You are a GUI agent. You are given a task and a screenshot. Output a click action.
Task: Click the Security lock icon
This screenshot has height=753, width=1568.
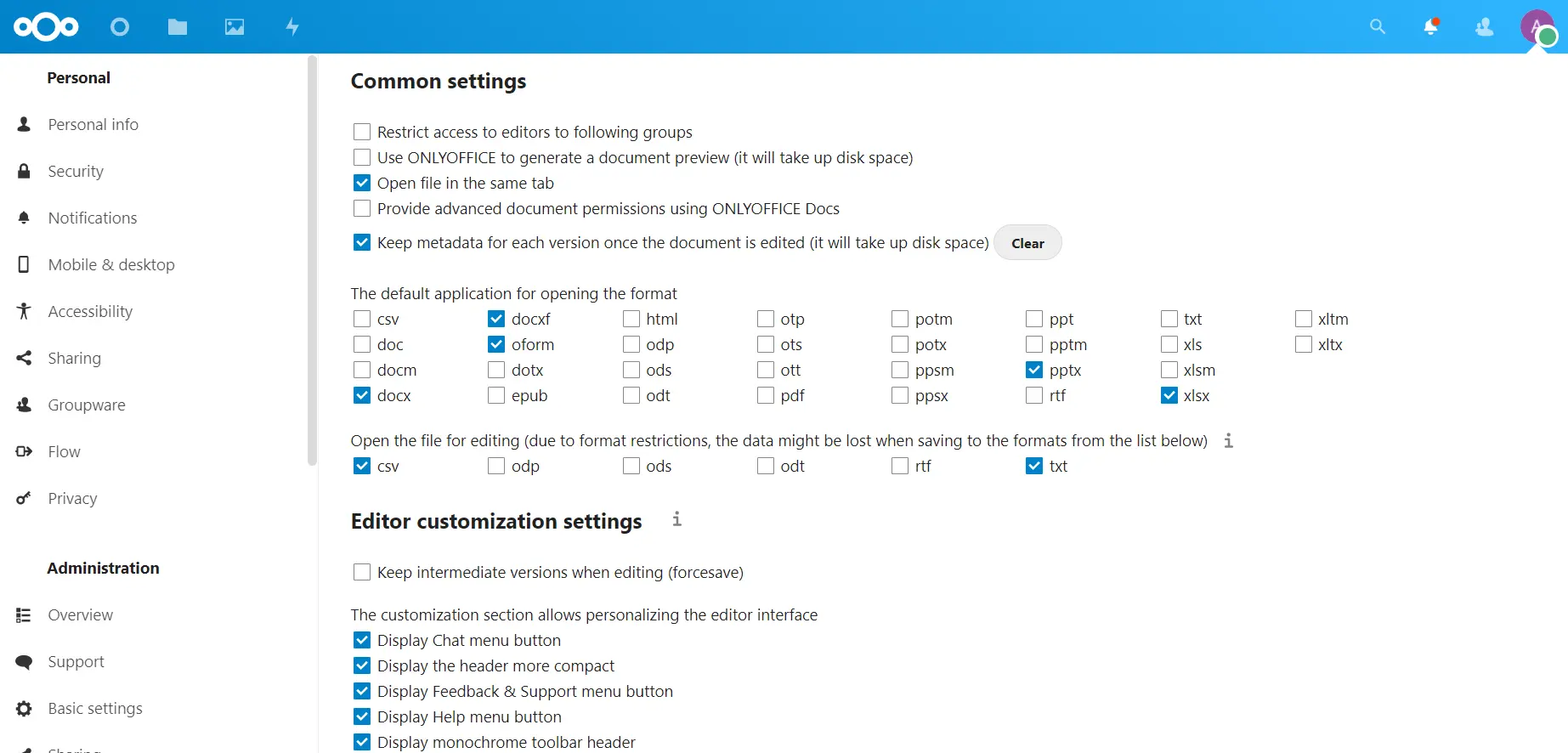(24, 171)
